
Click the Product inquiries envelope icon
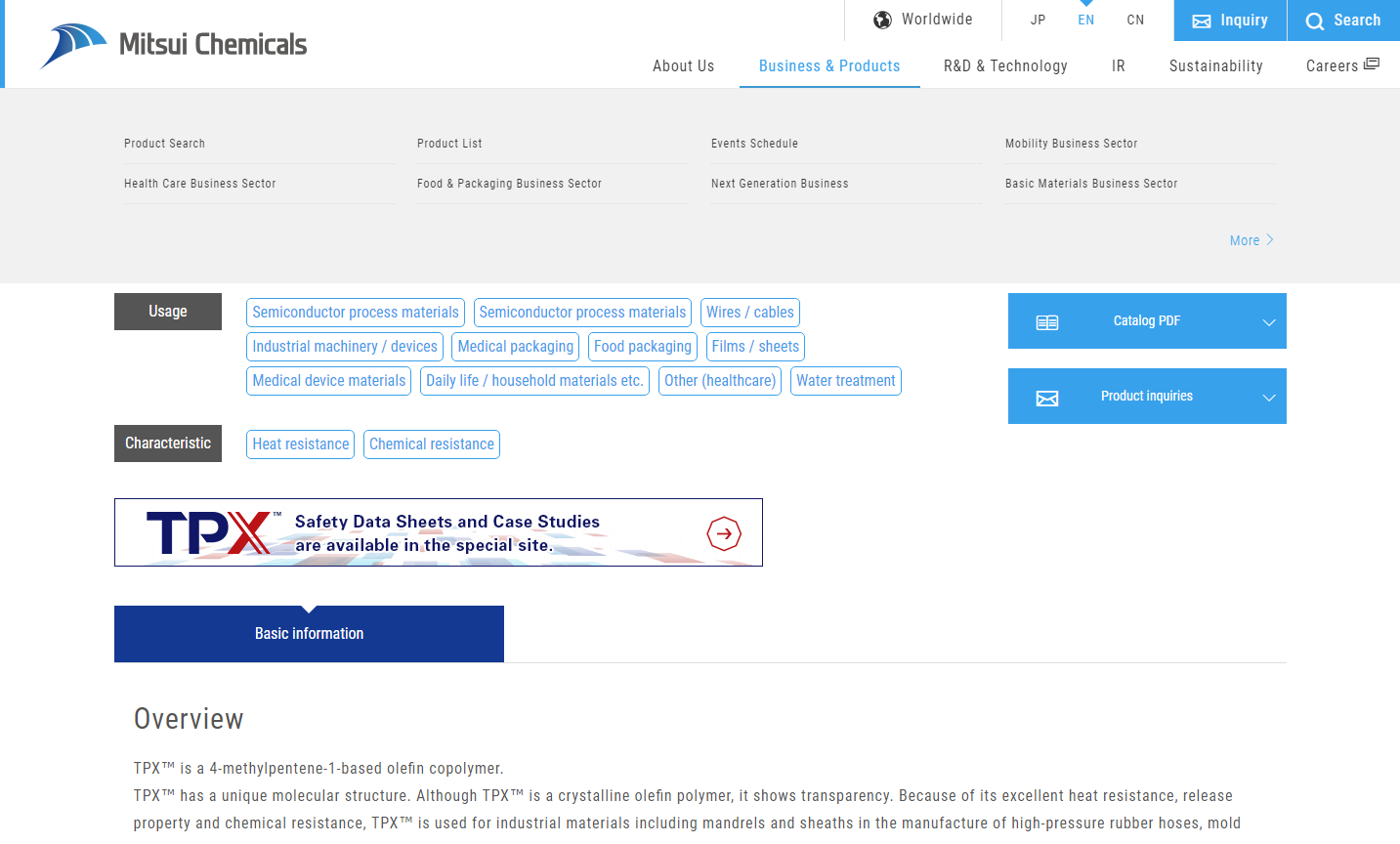[x=1046, y=399]
